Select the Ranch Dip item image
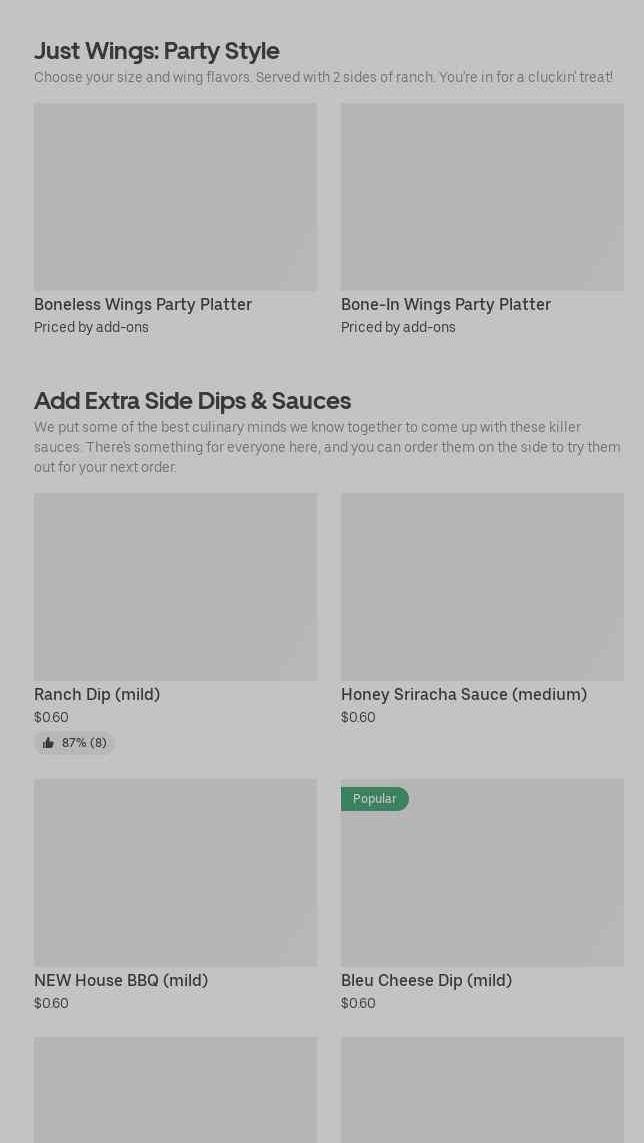 175,587
